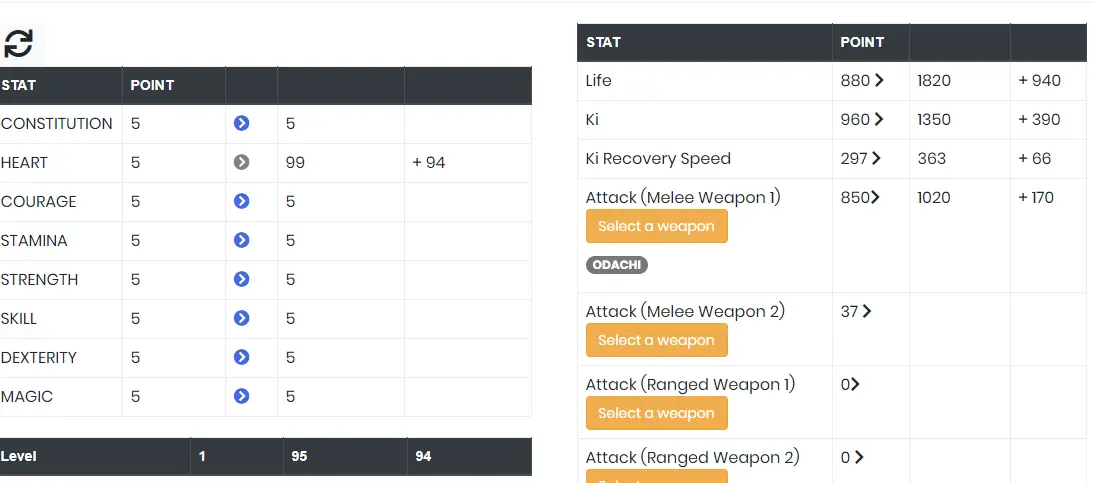The width and height of the screenshot is (1093, 483).
Task: Increase Strength with blue arrow icon
Action: [241, 279]
